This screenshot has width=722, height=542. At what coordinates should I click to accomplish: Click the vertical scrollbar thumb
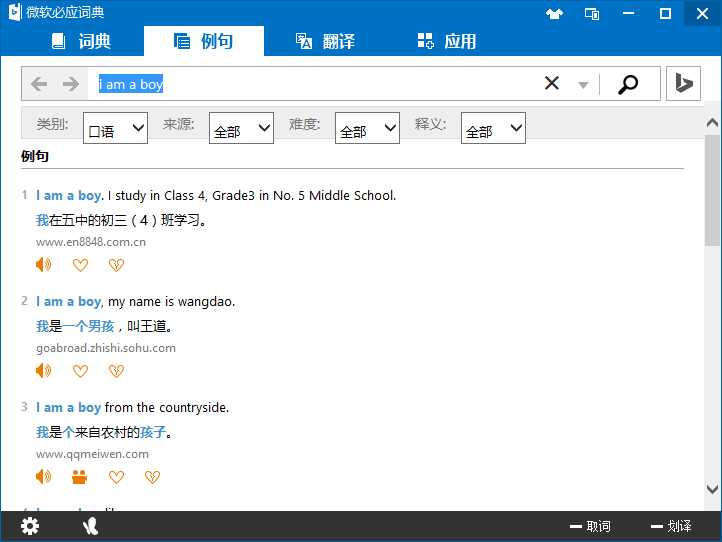pos(712,190)
